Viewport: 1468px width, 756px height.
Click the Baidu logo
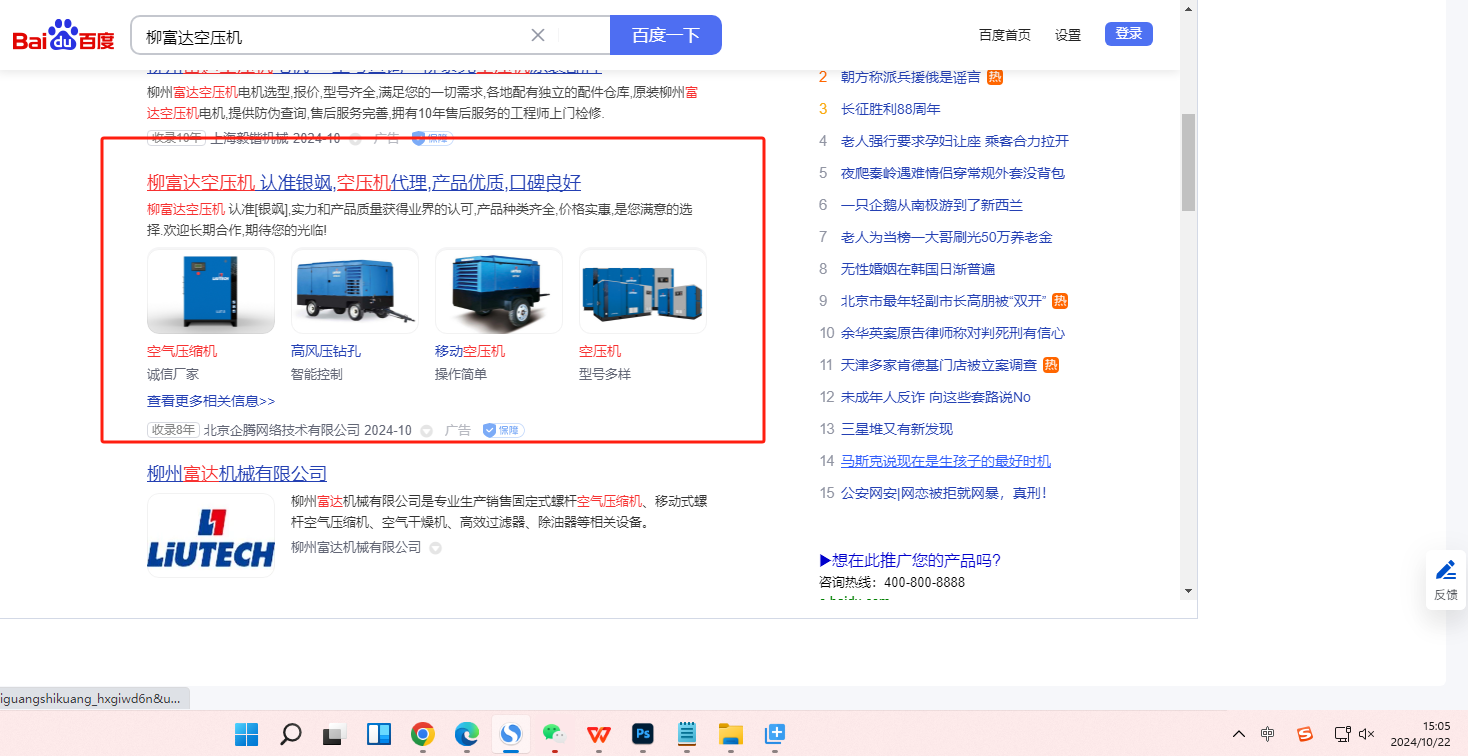(x=64, y=36)
